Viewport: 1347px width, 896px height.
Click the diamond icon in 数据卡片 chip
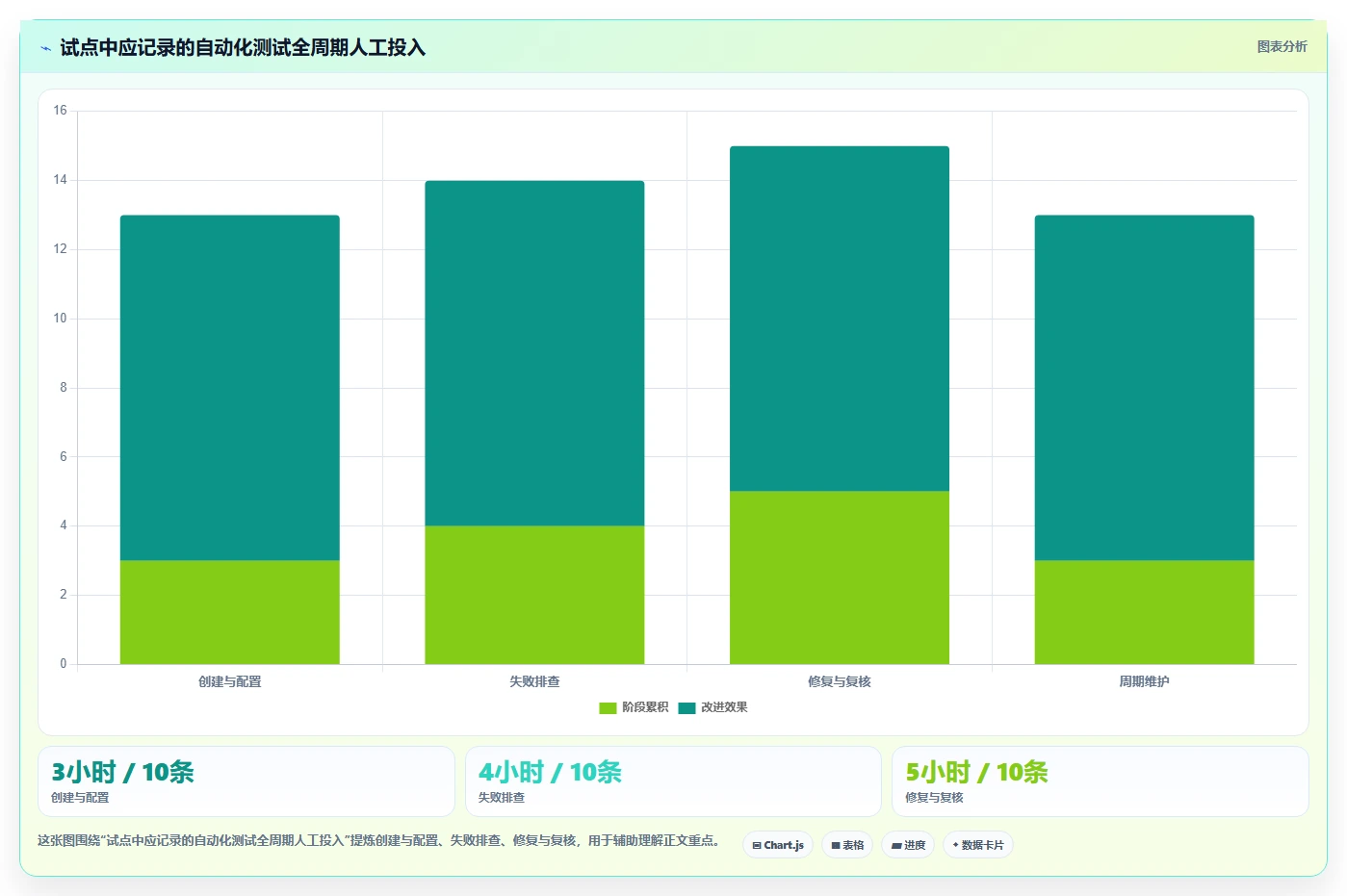pyautogui.click(x=955, y=845)
